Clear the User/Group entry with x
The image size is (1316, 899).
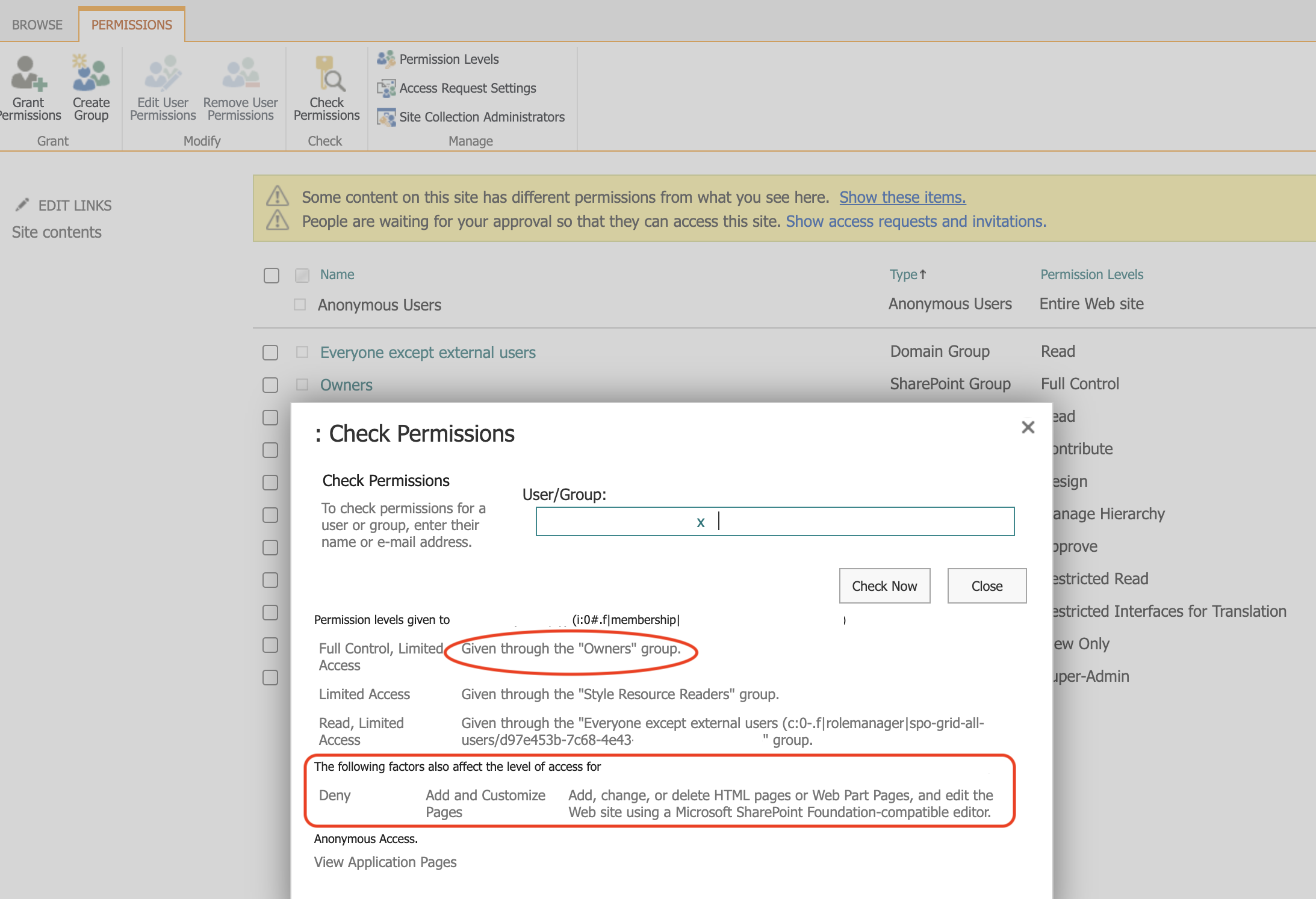(700, 522)
